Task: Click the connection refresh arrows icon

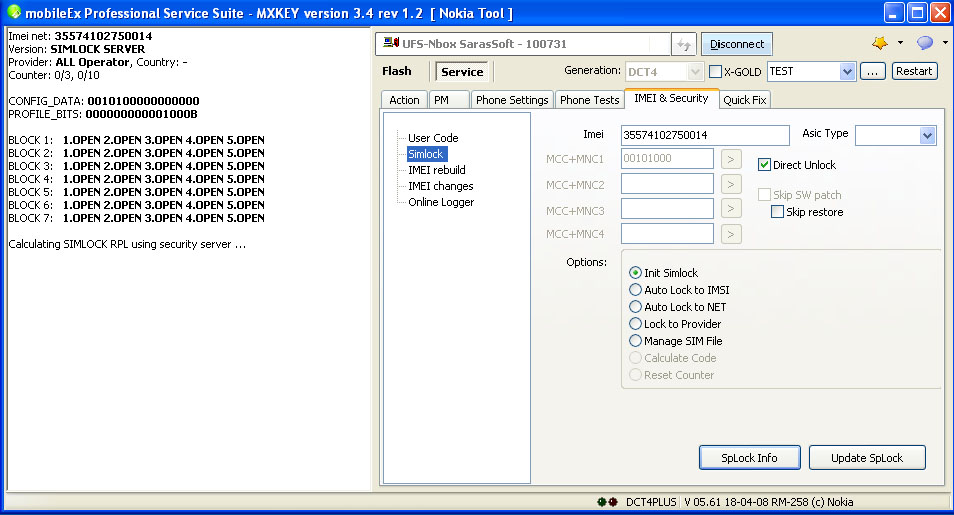Action: tap(684, 44)
